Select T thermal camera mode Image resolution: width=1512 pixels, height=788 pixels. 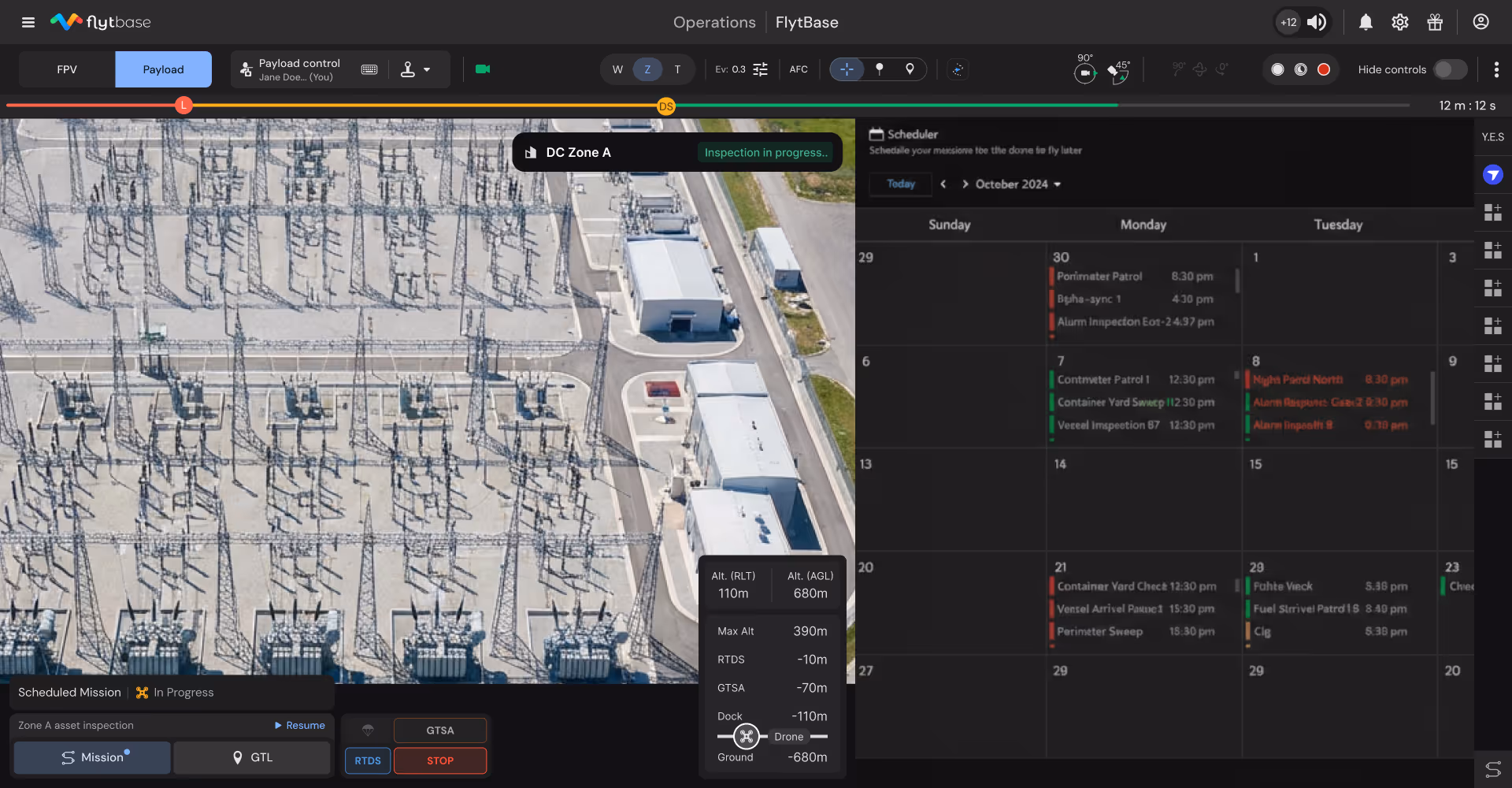pyautogui.click(x=677, y=69)
